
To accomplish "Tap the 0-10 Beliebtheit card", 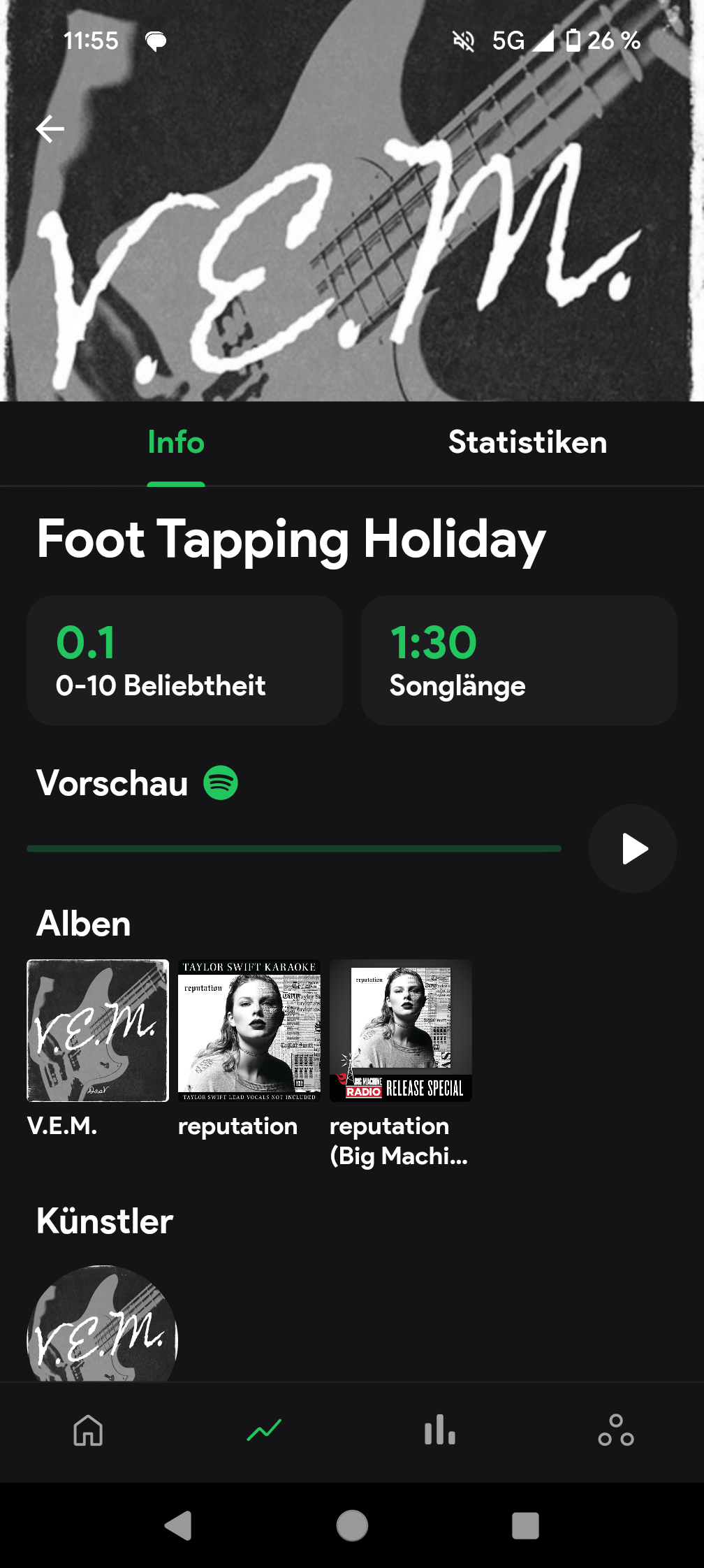I will coord(184,660).
